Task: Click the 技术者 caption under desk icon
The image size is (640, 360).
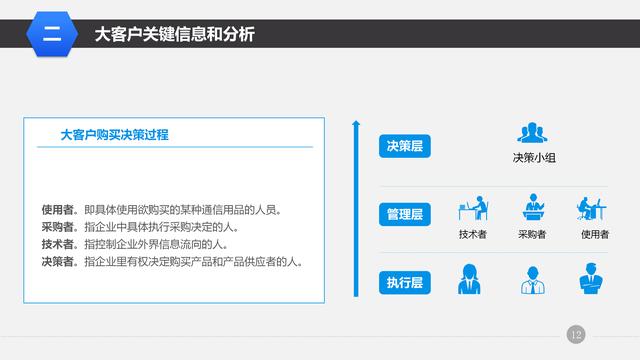Action: 473,234
